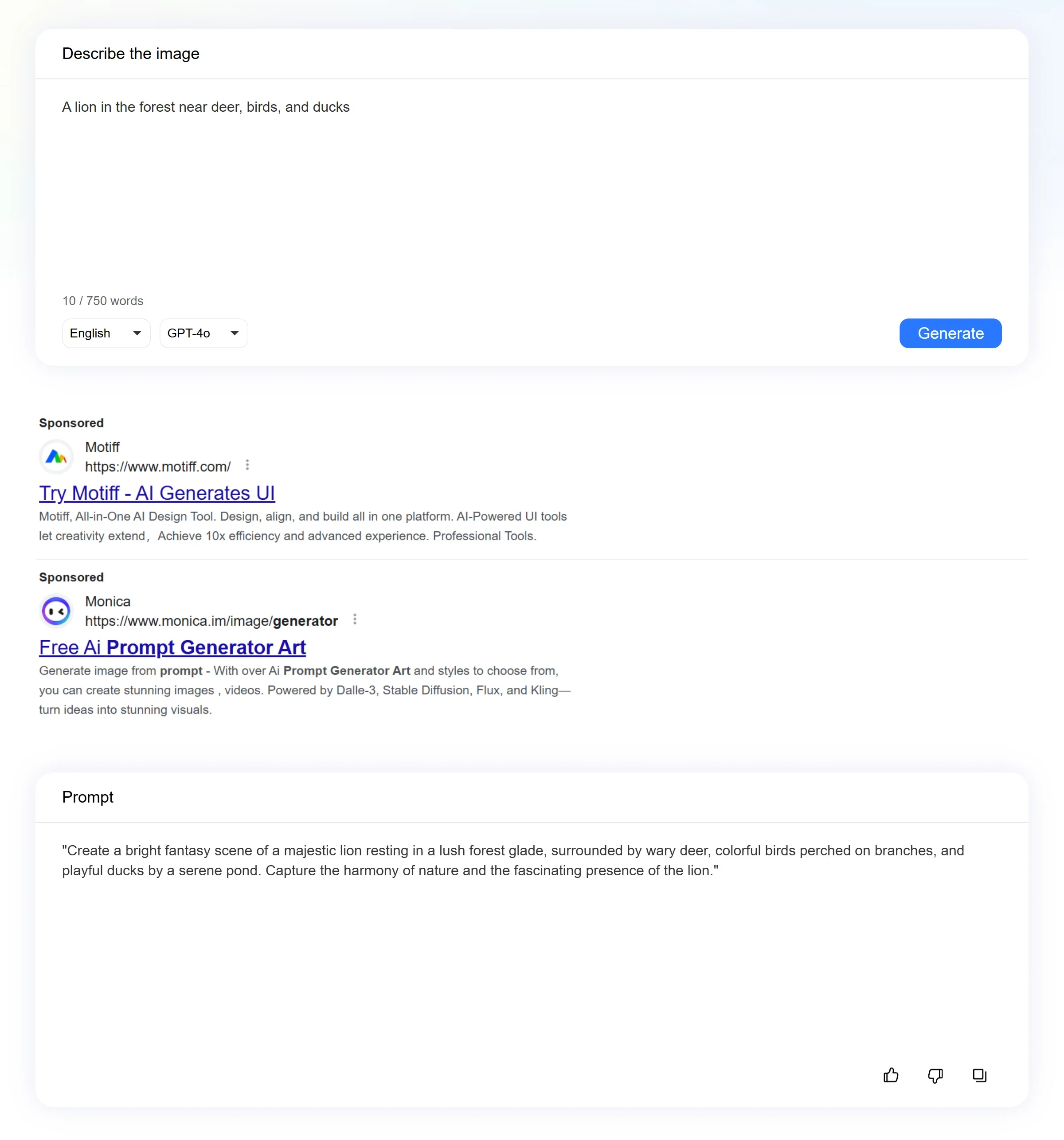Open Free Ai Prompt Generator Art link
The width and height of the screenshot is (1064, 1140).
172,647
